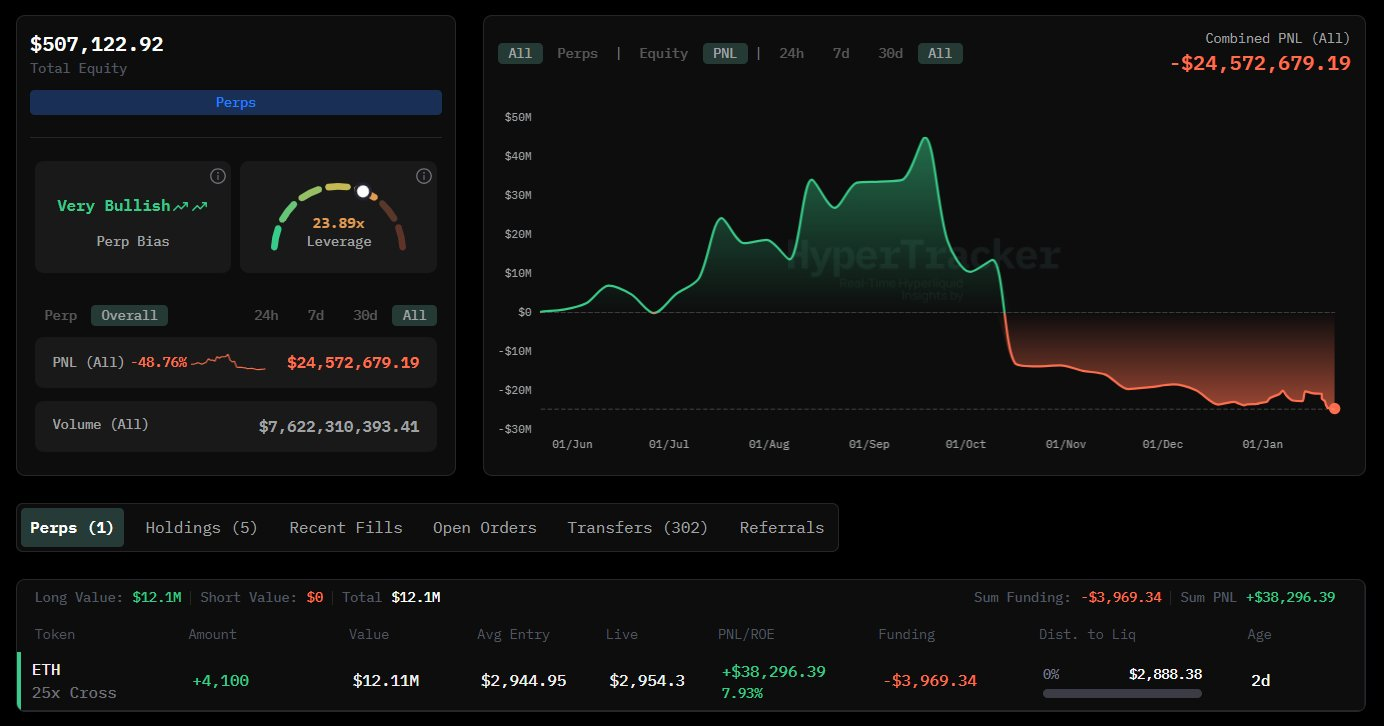The height and width of the screenshot is (726, 1384).
Task: Open the Referrals tab
Action: point(782,527)
